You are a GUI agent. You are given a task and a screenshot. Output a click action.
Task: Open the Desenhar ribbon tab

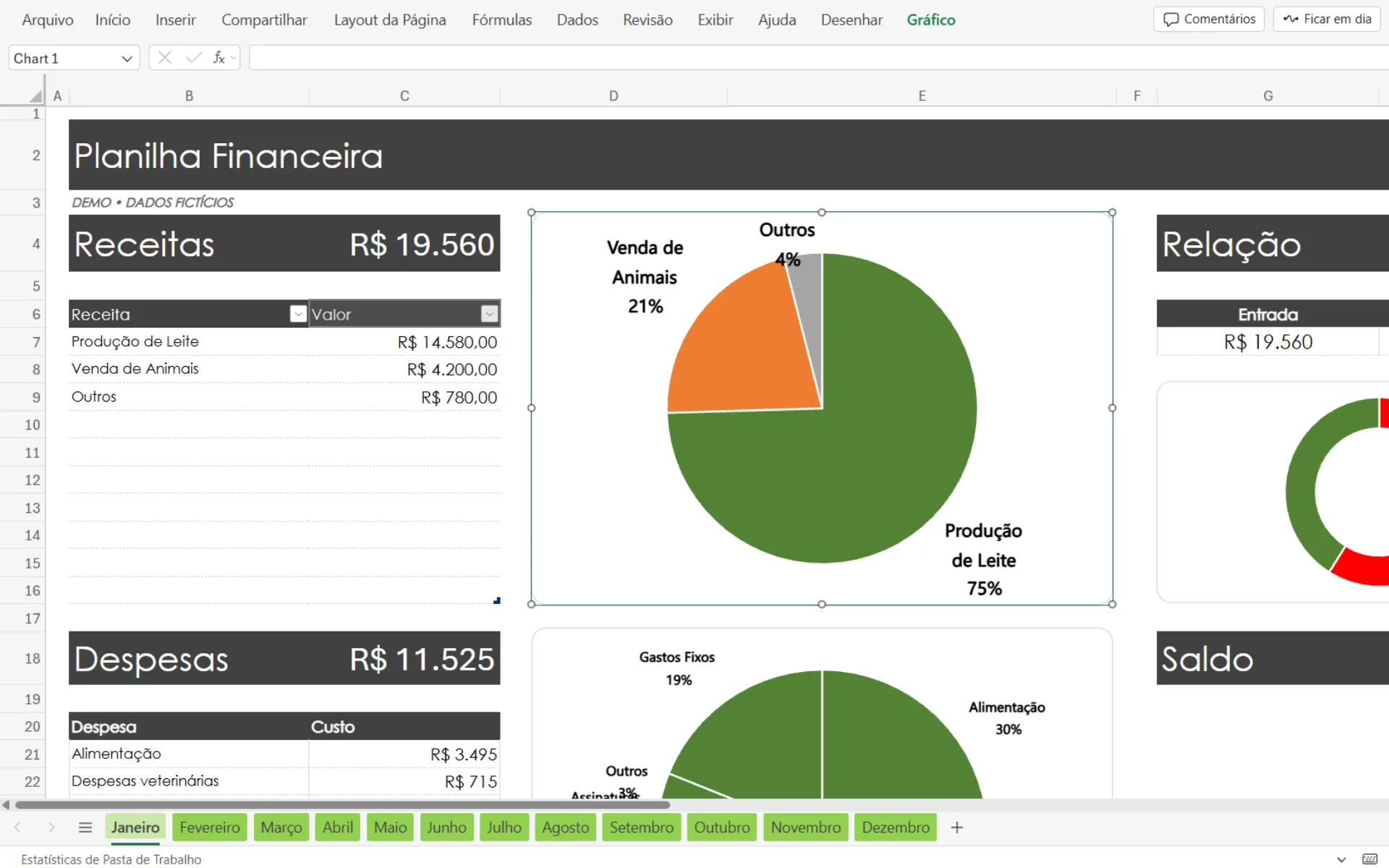click(x=851, y=20)
